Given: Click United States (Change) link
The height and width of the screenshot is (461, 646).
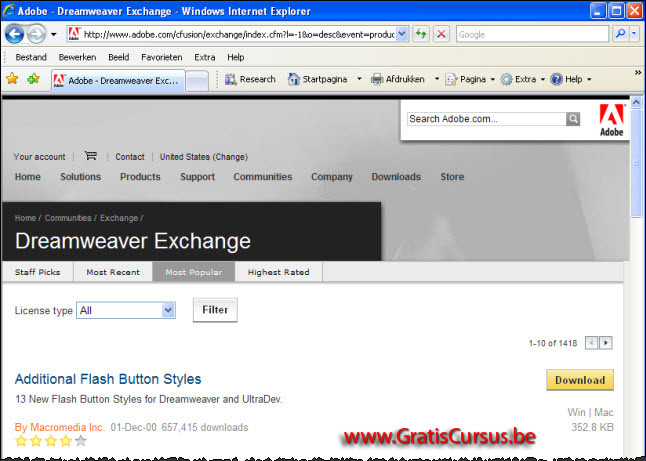Looking at the screenshot, I should click(x=204, y=157).
